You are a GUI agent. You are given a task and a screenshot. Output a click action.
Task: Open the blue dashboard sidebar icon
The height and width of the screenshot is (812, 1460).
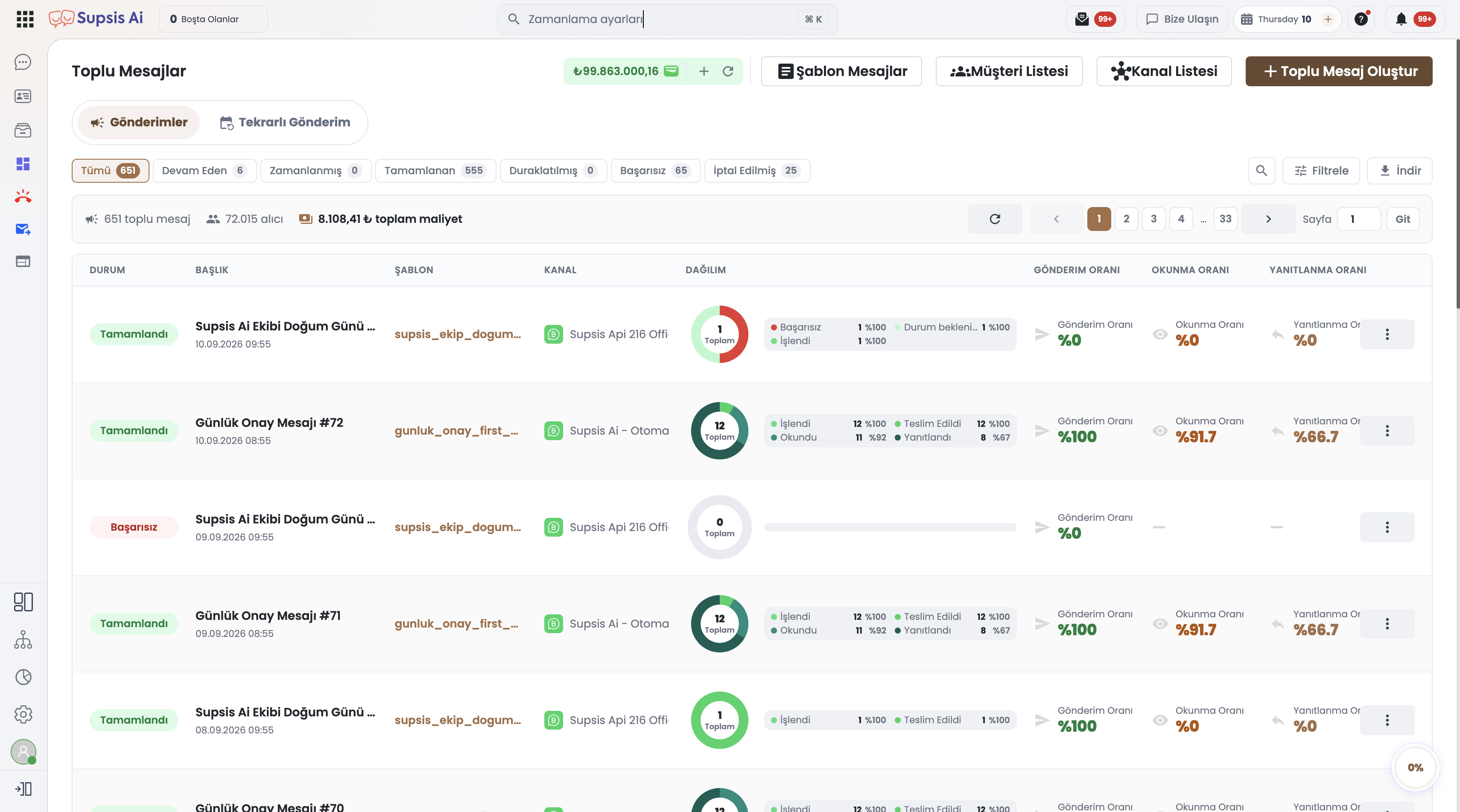[23, 164]
